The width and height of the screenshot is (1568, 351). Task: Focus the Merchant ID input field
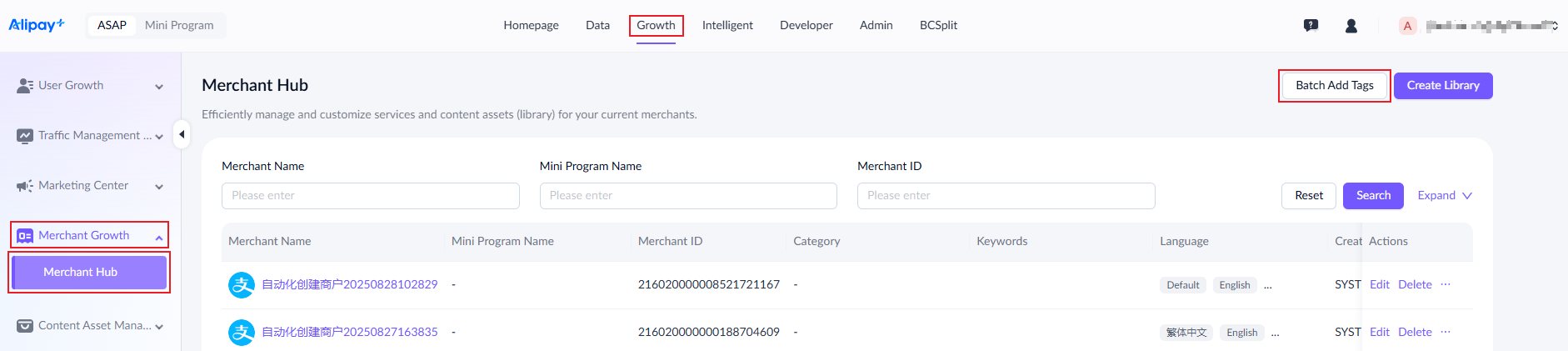[1006, 196]
